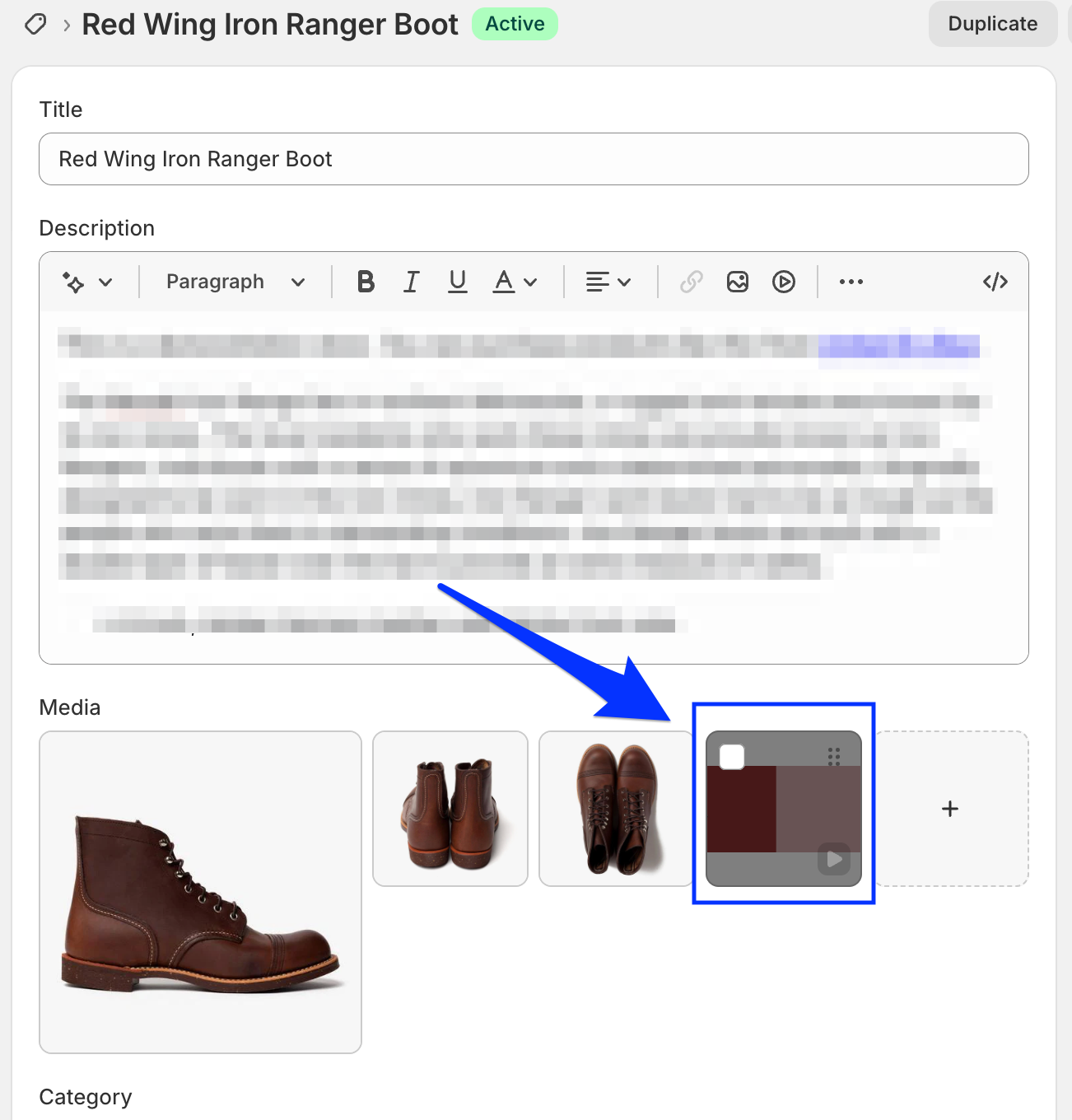This screenshot has height=1120, width=1072.
Task: Open the AI magic sparkle generator
Action: pyautogui.click(x=73, y=282)
